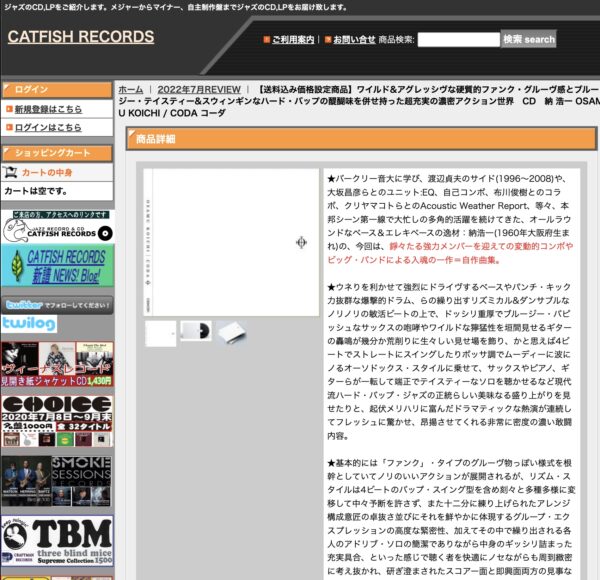The width and height of the screenshot is (600, 580).
Task: Focus the 商品検索 search input field
Action: (458, 39)
